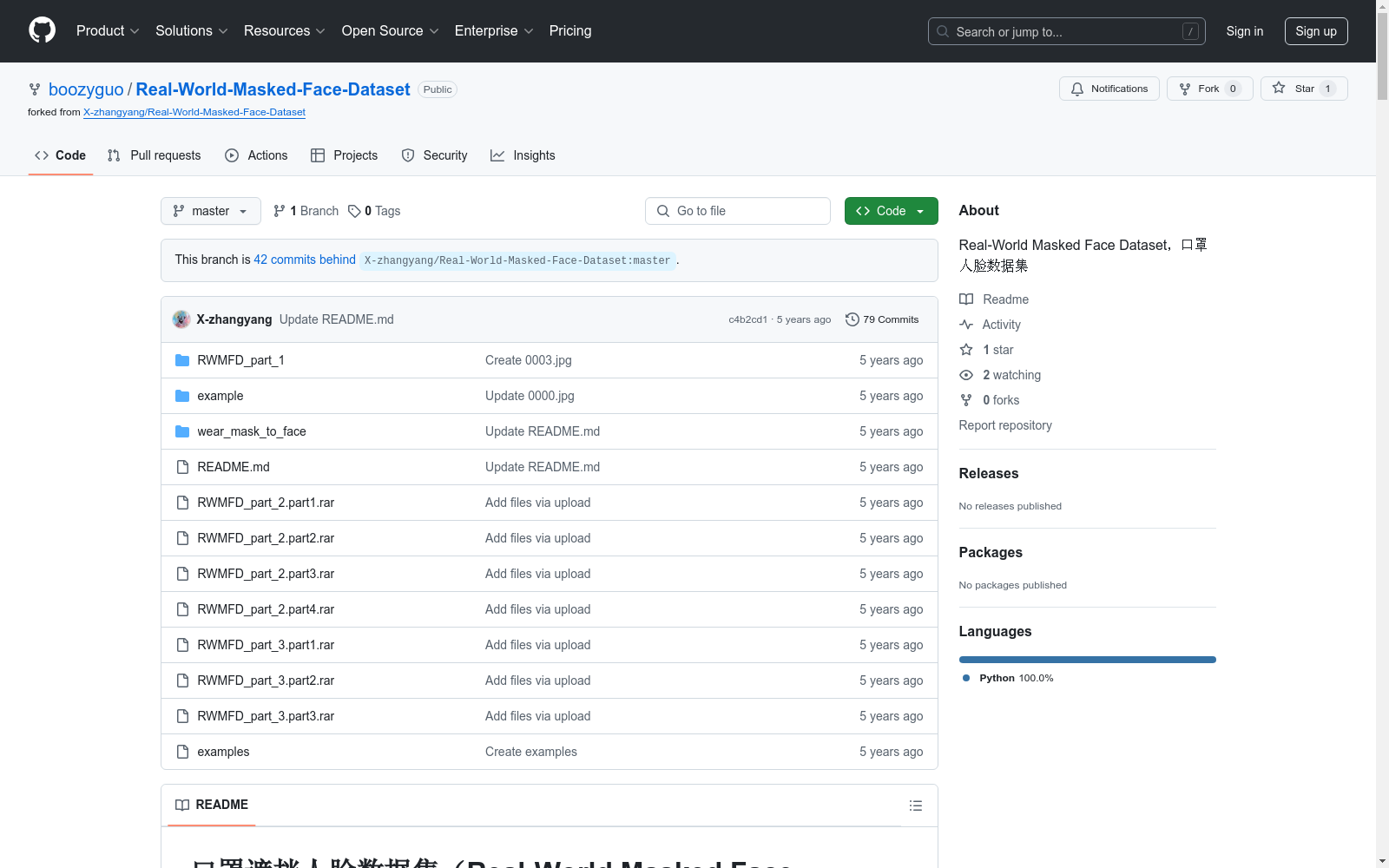Screen dimensions: 1389x868
Task: Click the RWMFD_part_2.part1.rar file icon
Action: pos(182,503)
